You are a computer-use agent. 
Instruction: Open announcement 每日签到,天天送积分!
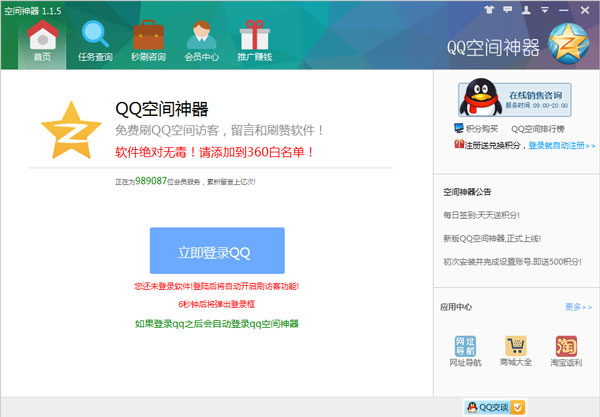pos(481,215)
